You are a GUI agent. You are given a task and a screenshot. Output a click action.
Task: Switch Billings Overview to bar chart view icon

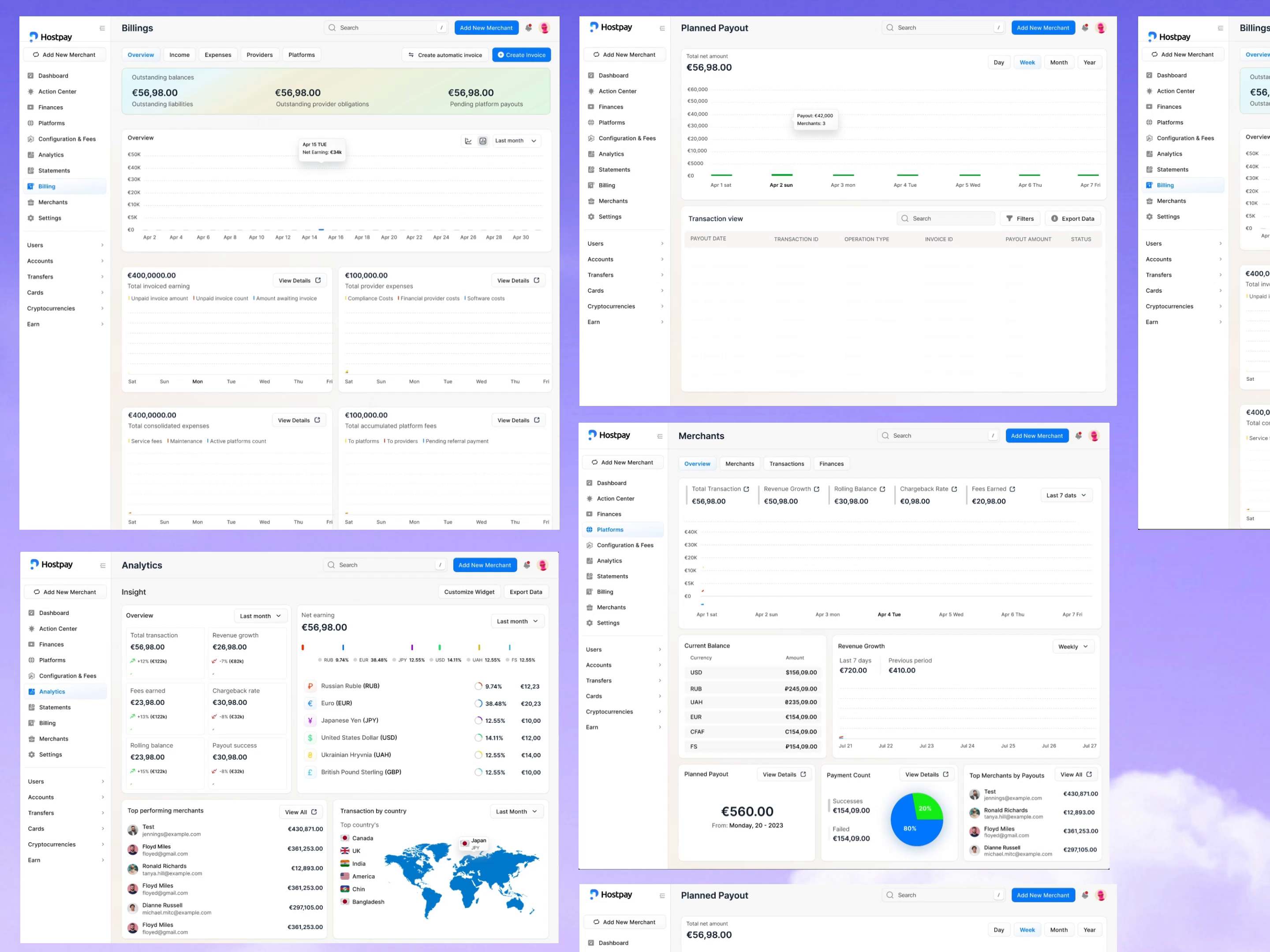pos(483,141)
